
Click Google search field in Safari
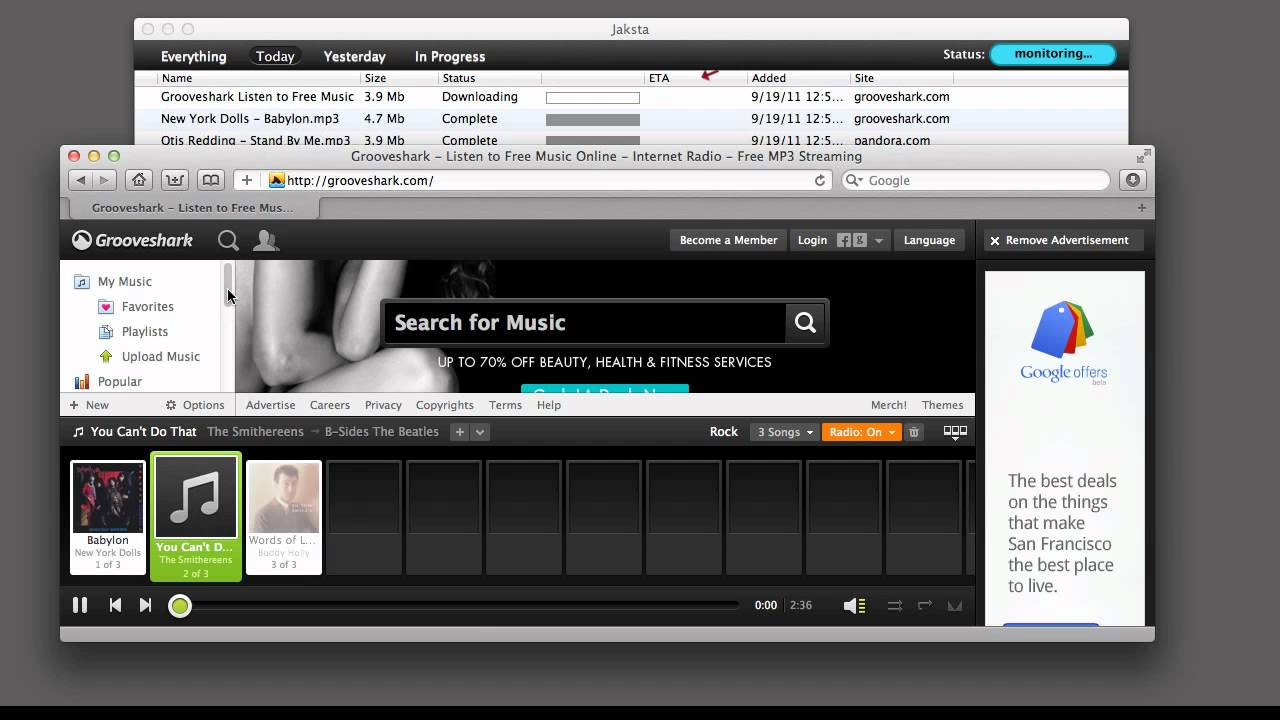(x=976, y=180)
